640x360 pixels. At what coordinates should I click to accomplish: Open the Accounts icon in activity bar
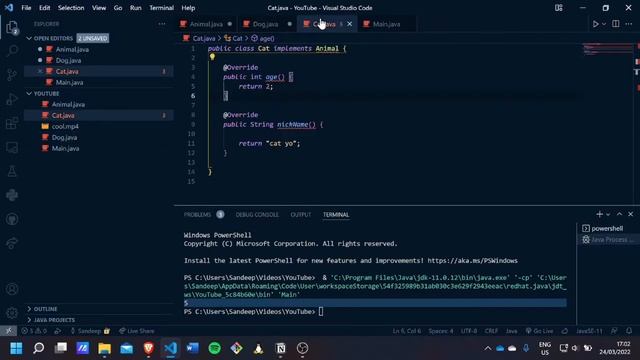(12, 289)
